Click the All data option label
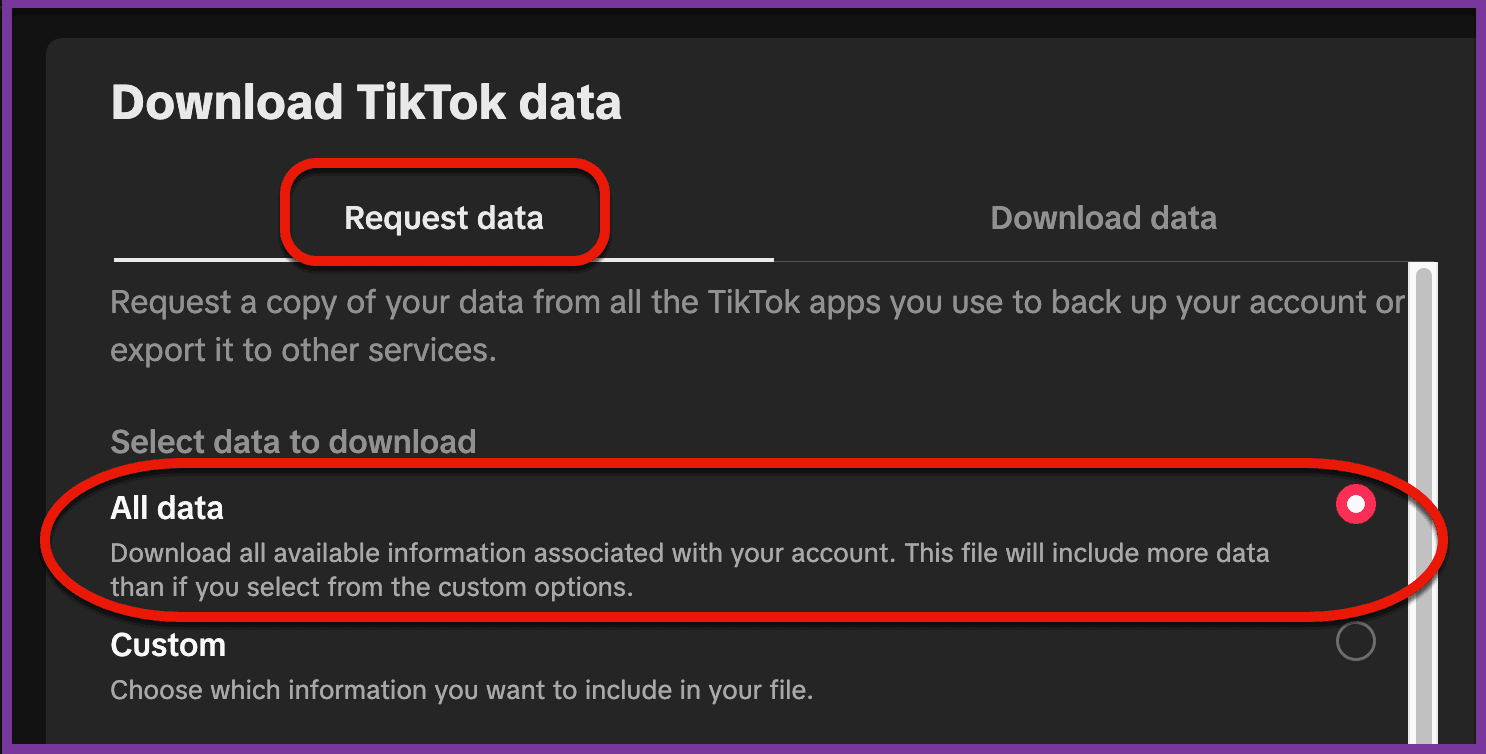Screen dimensions: 1486x754 [166, 508]
